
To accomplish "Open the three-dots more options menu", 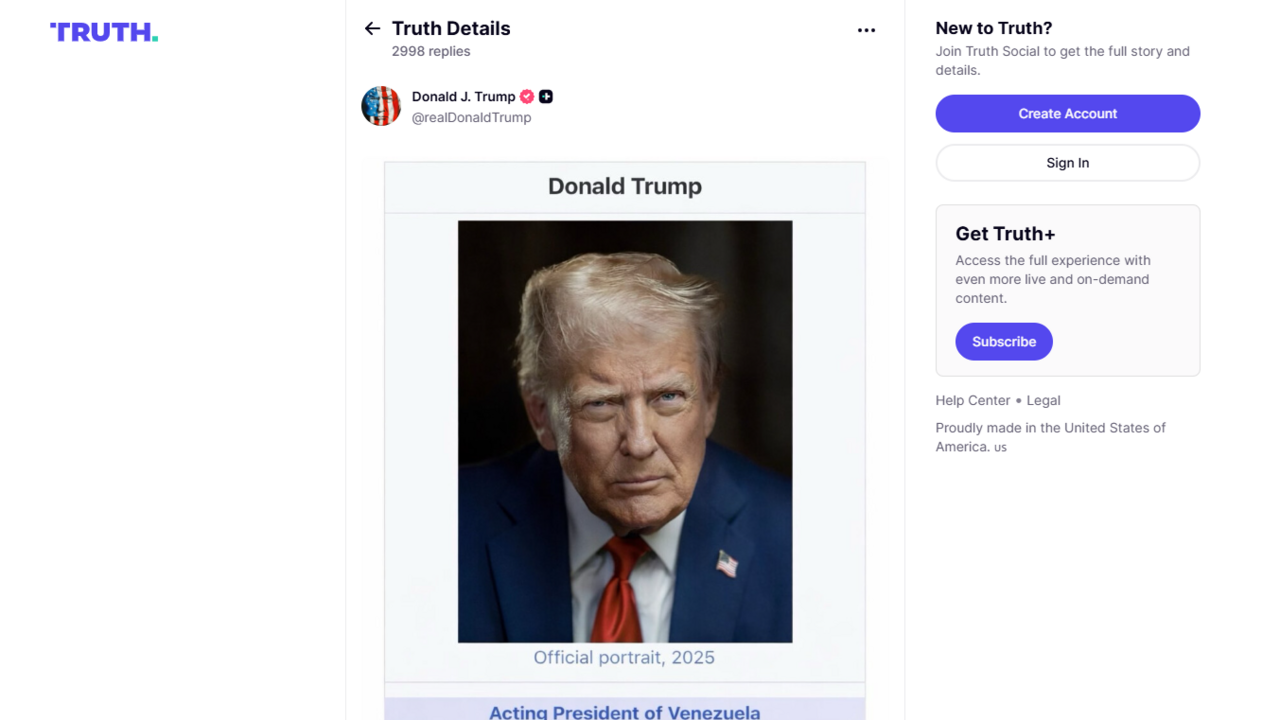I will point(866,30).
